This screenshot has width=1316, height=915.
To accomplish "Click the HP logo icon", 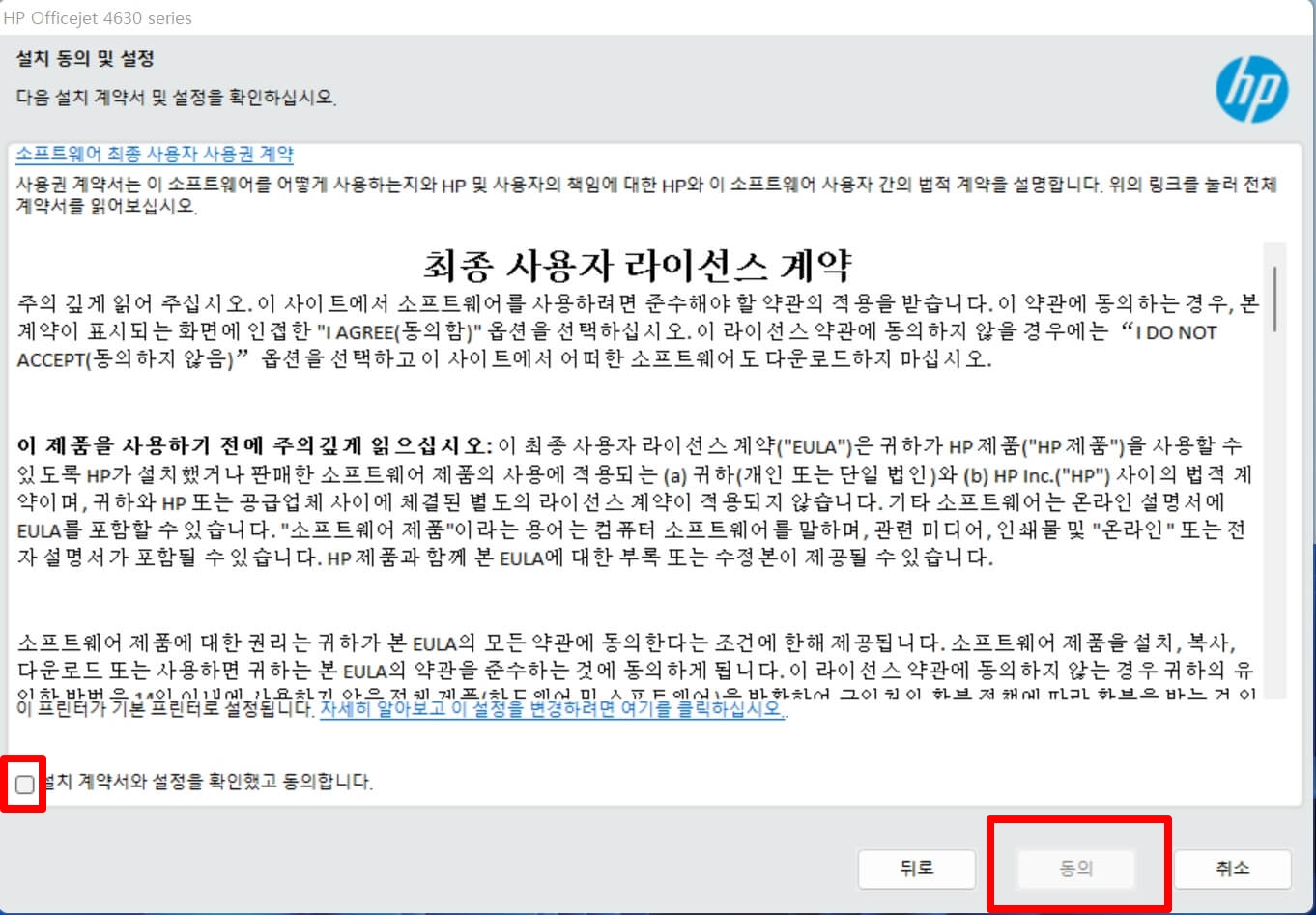I will point(1252,88).
